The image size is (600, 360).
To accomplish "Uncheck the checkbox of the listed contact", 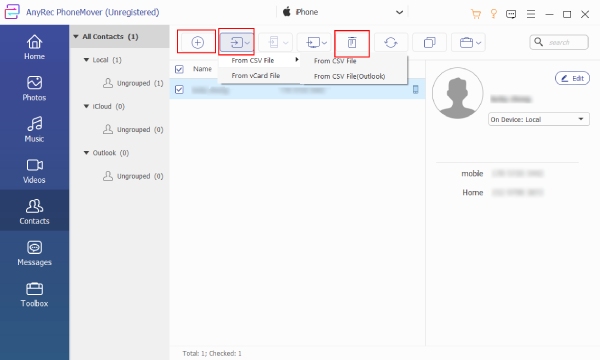I will tap(179, 90).
